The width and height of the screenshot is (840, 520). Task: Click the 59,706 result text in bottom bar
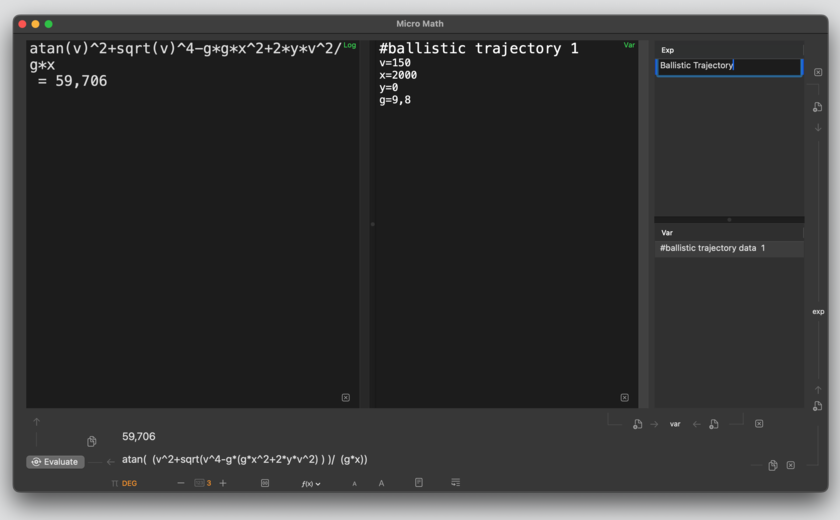coord(139,436)
